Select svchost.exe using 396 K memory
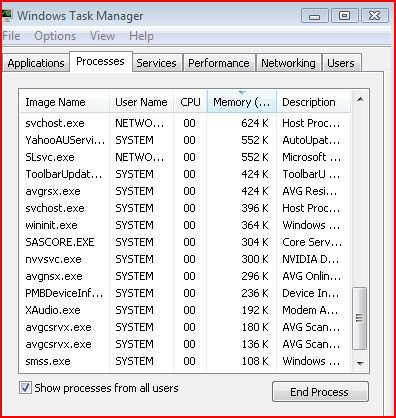The height and width of the screenshot is (418, 396). click(185, 208)
